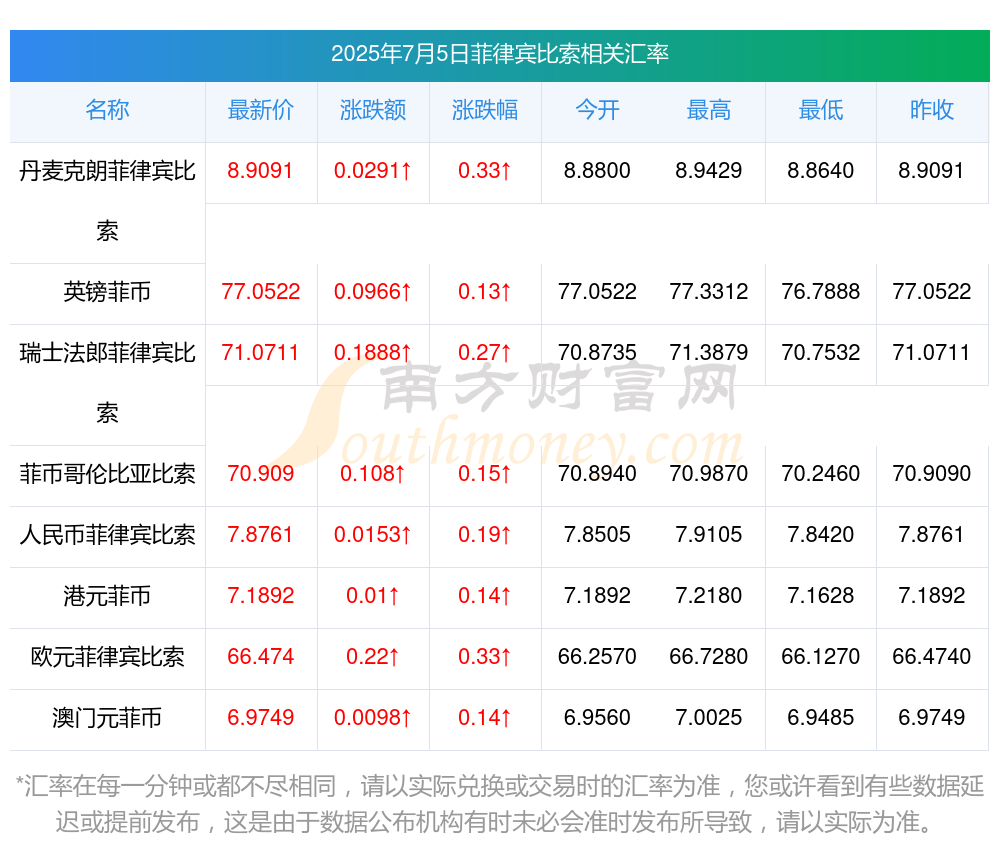Click the change amount 0.22↑
The image size is (1000, 853).
pos(372,657)
